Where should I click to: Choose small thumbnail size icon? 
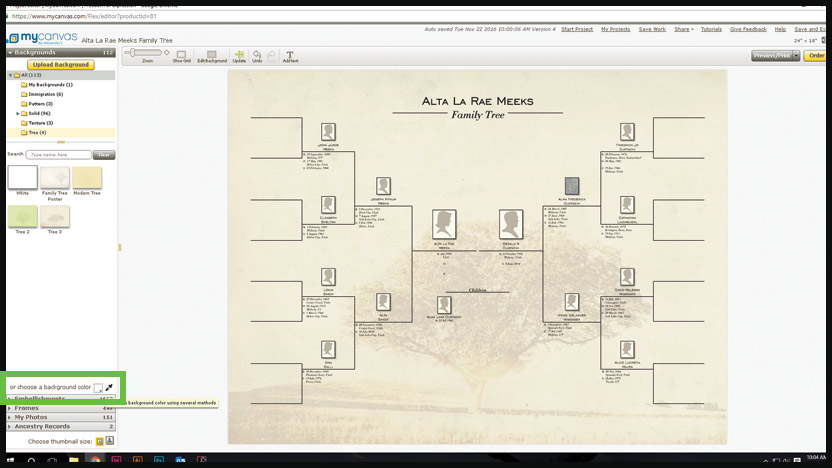click(99, 441)
